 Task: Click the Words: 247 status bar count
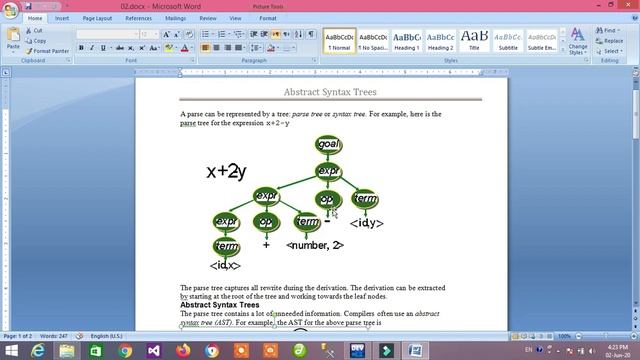coord(53,336)
